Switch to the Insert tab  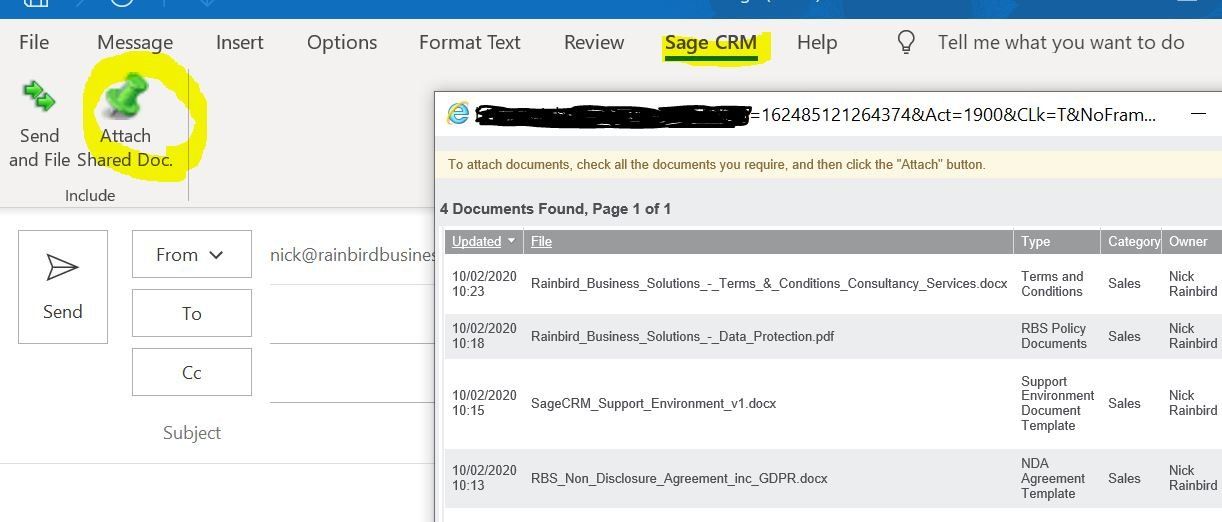point(240,42)
